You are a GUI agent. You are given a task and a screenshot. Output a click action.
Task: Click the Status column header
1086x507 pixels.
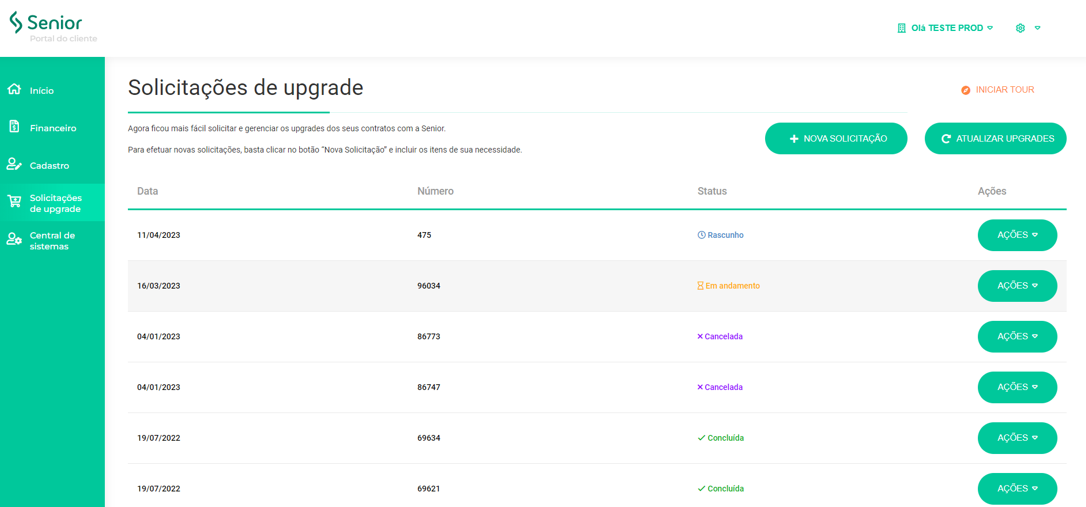(713, 190)
